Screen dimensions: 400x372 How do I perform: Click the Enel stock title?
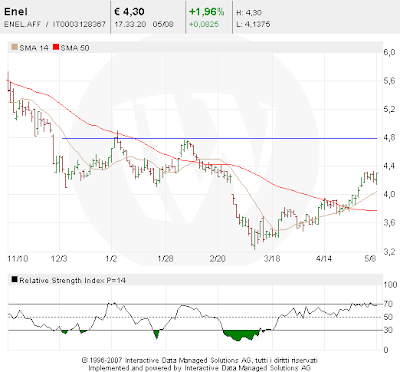coord(16,12)
